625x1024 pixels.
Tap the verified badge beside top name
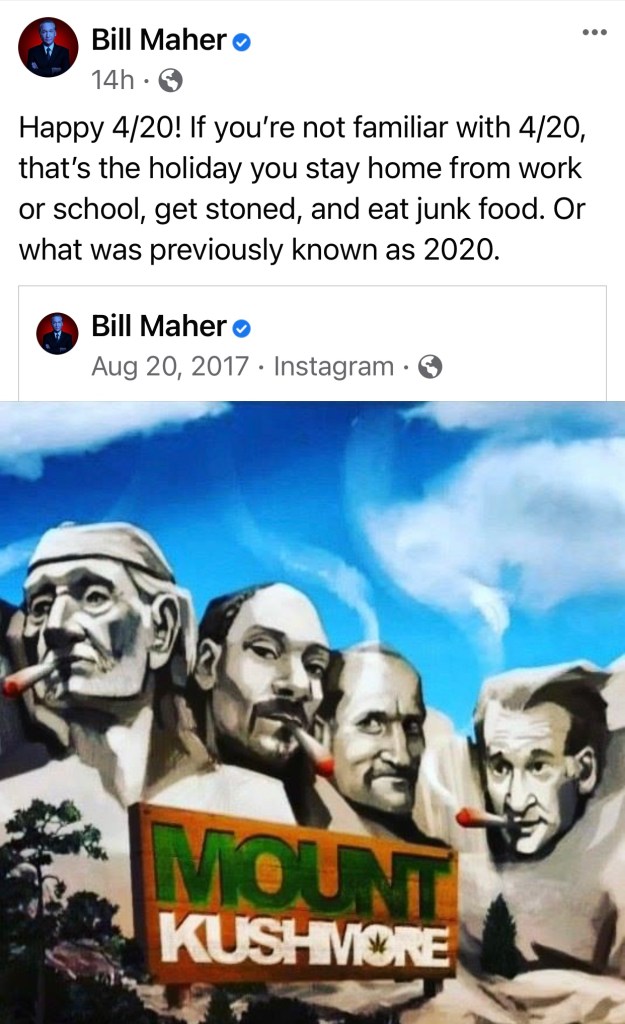click(242, 42)
